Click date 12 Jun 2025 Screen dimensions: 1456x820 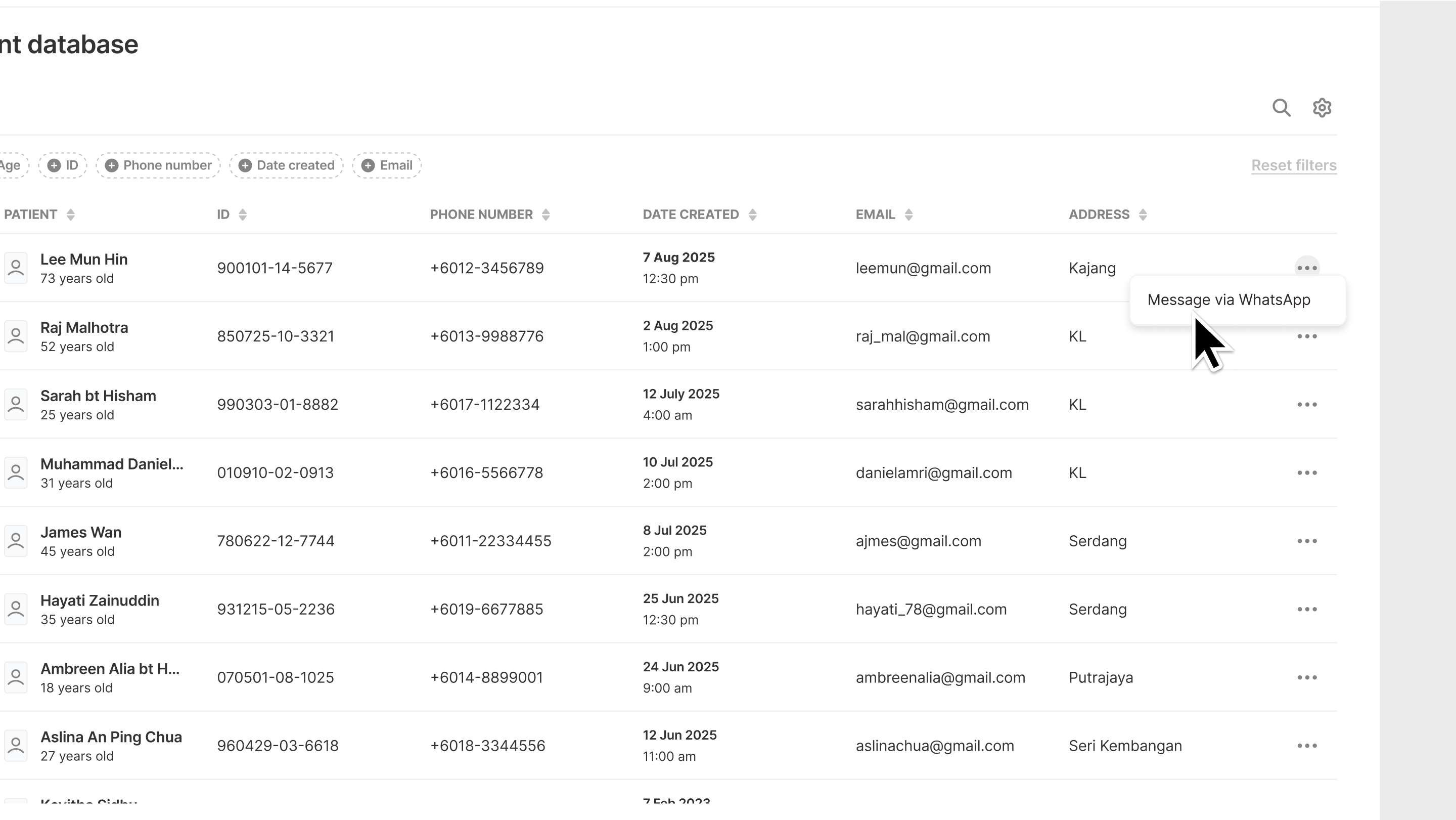click(x=679, y=735)
